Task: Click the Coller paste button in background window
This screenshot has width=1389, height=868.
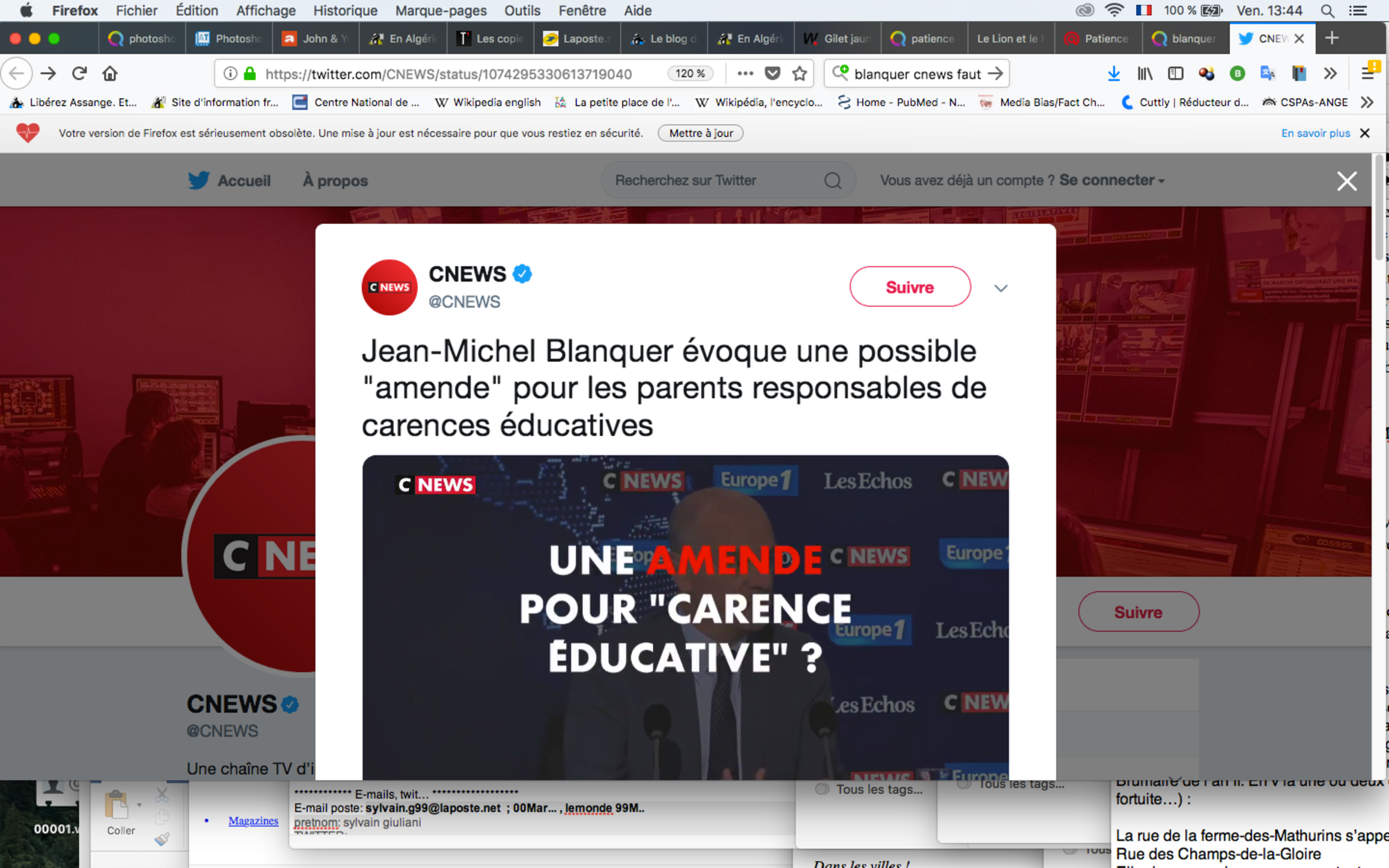Action: 120,814
